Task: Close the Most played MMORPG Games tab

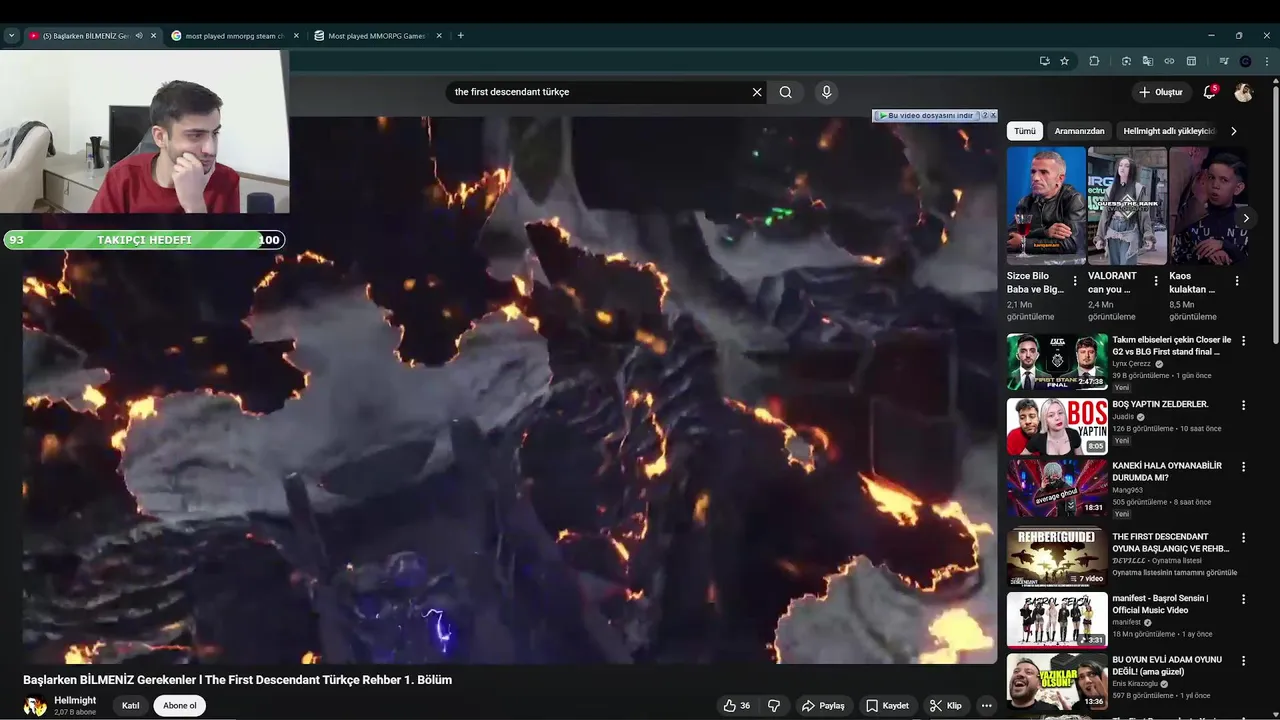Action: pyautogui.click(x=439, y=36)
